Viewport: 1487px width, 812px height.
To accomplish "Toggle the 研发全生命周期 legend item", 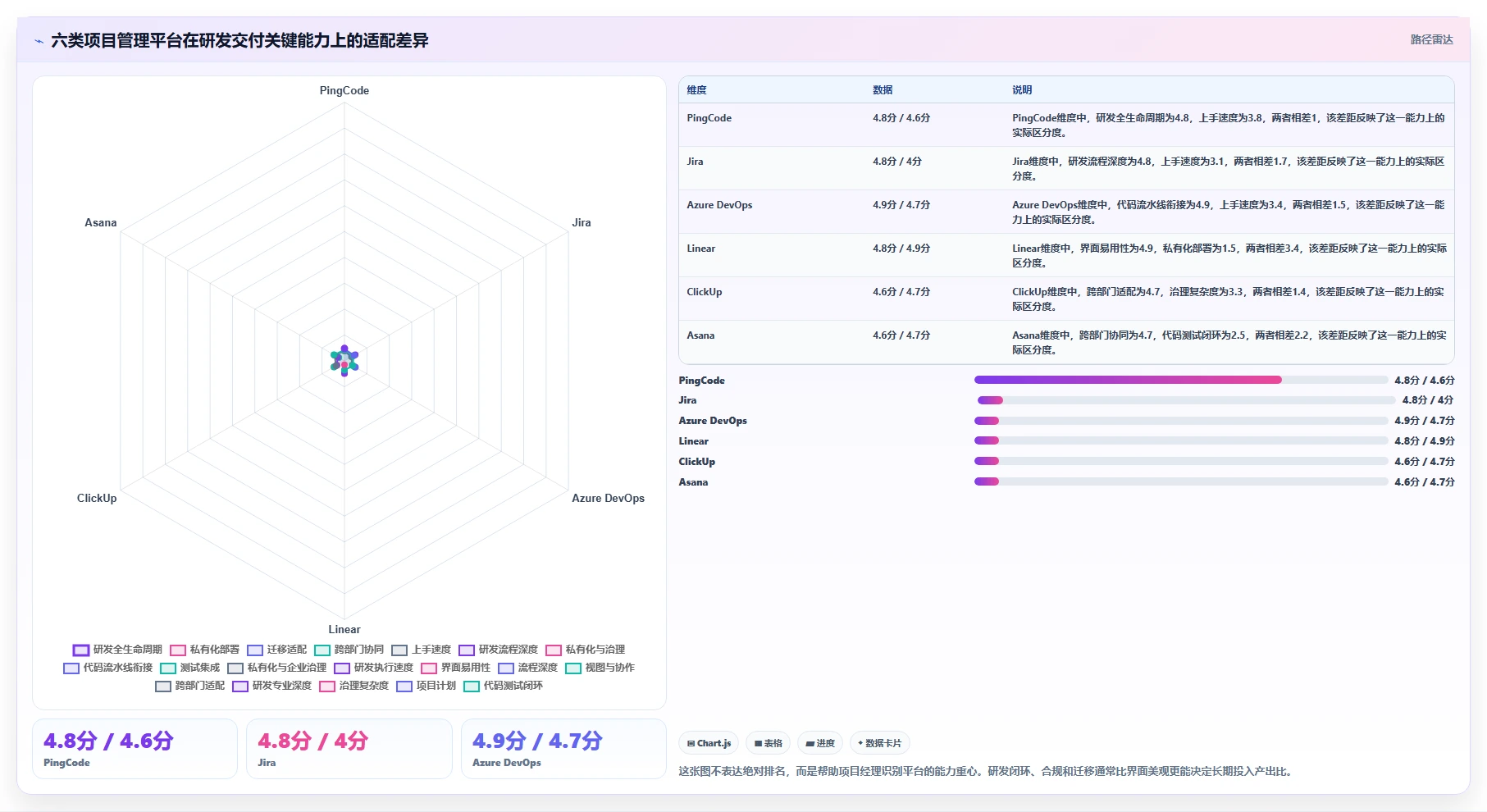I will click(117, 650).
